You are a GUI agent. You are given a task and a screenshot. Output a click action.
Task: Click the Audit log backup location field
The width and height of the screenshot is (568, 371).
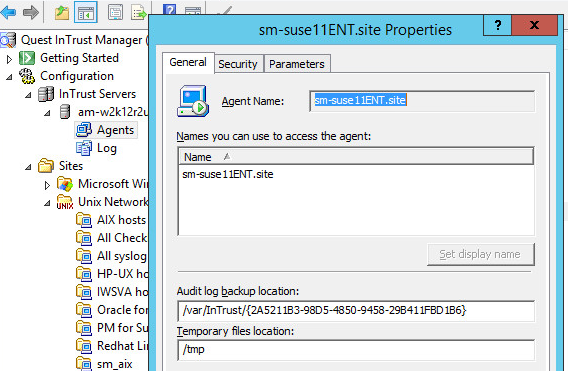coord(356,310)
